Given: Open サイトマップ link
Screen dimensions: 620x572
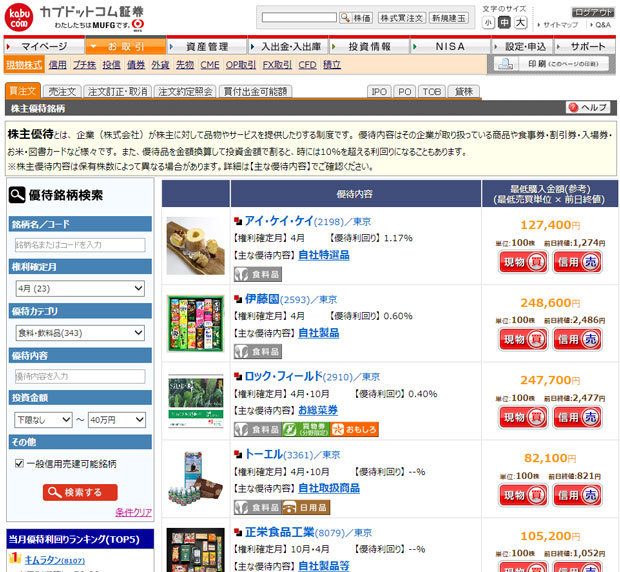Looking at the screenshot, I should coord(560,25).
